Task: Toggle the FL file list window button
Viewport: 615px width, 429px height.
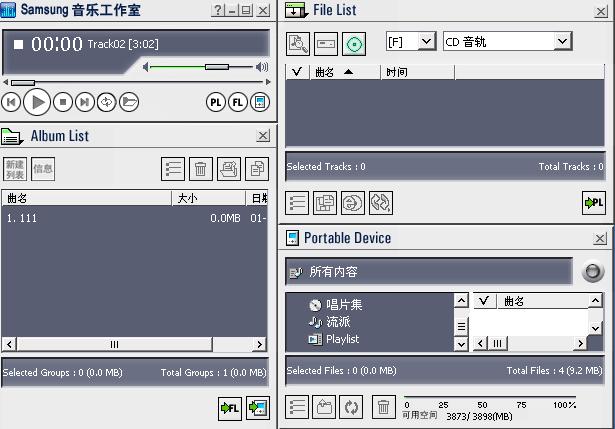Action: click(238, 102)
